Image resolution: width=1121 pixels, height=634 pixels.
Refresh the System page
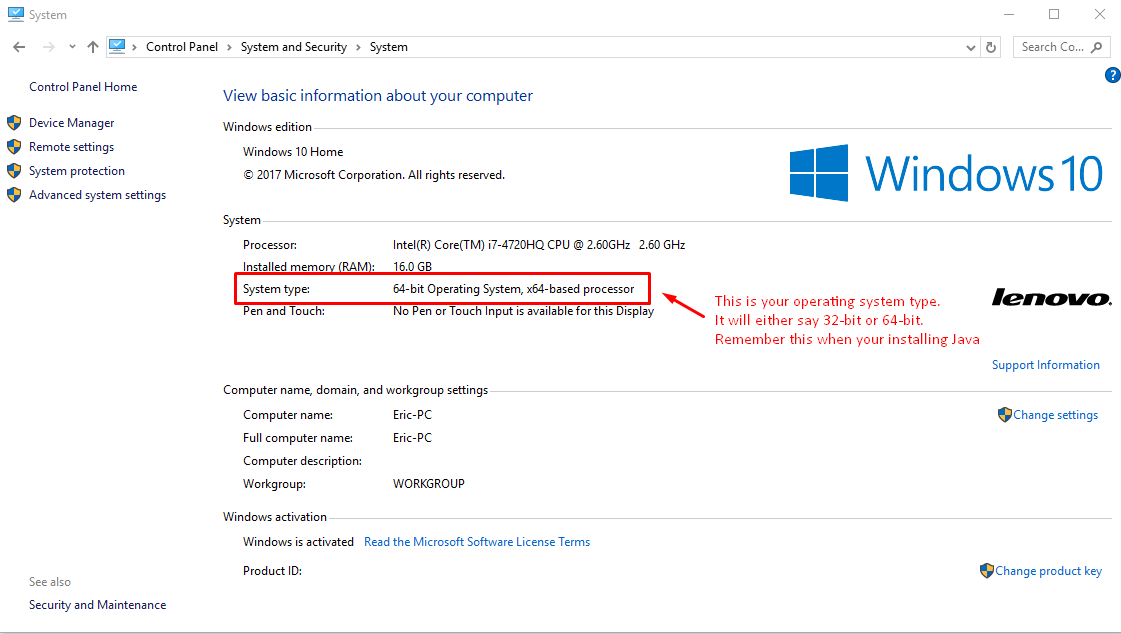[x=991, y=47]
